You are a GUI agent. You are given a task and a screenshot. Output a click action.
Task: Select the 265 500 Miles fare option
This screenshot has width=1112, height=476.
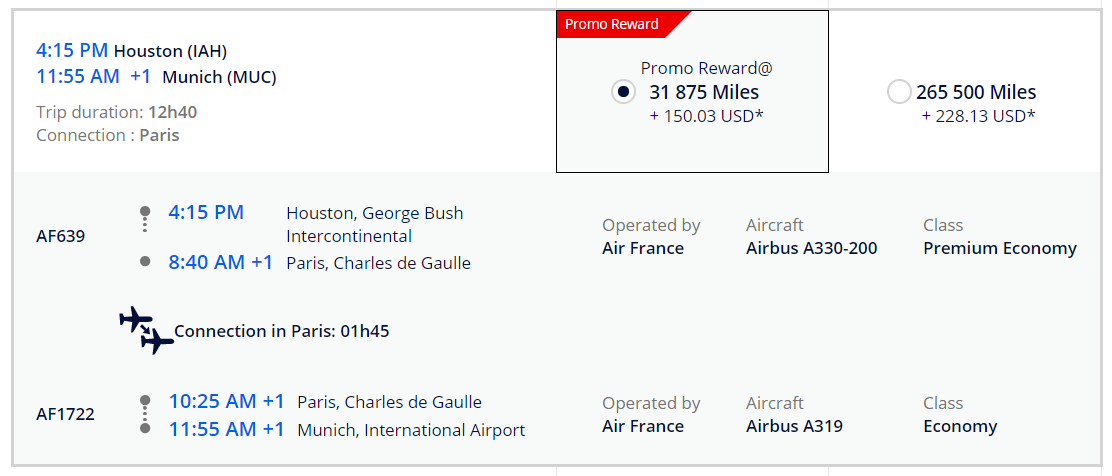898,92
